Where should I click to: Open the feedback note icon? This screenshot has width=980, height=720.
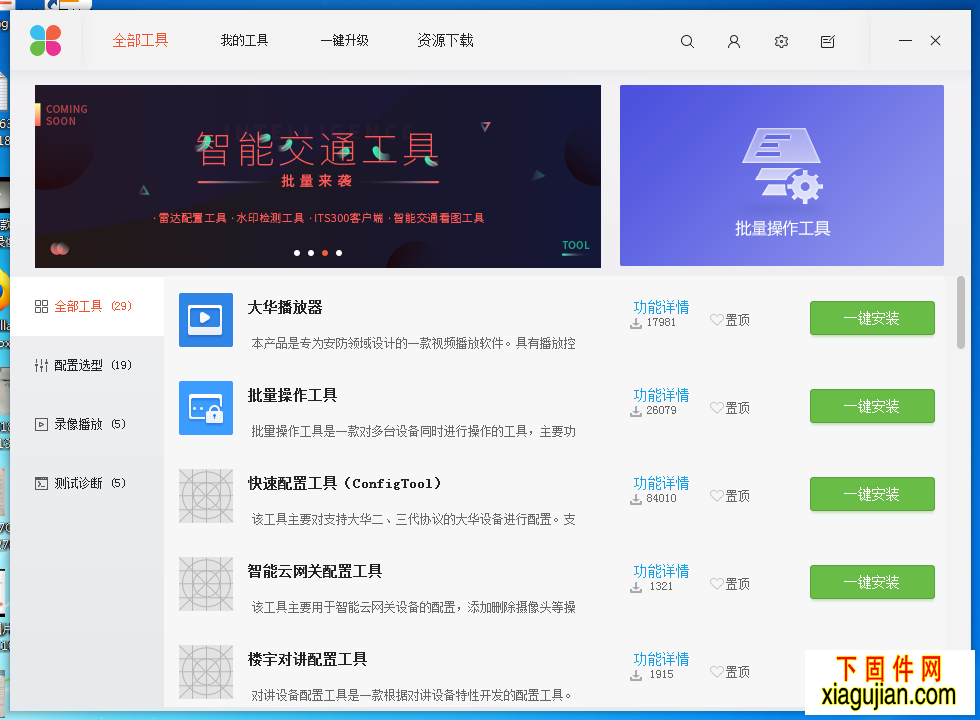(828, 42)
